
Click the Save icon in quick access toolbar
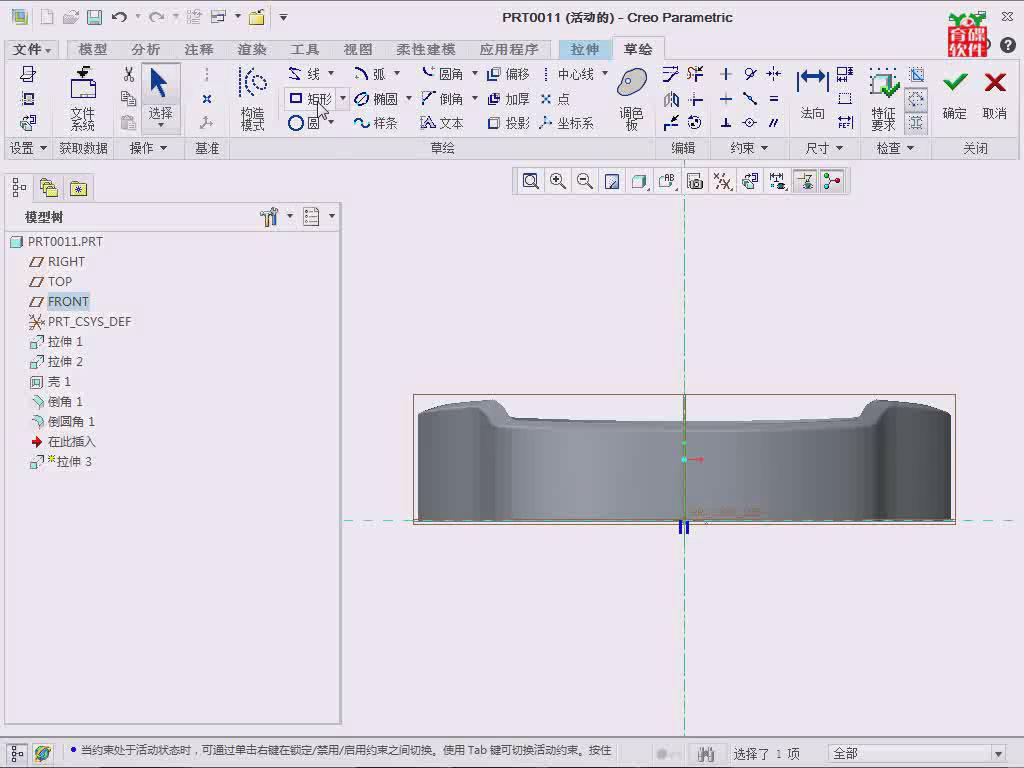(x=95, y=17)
